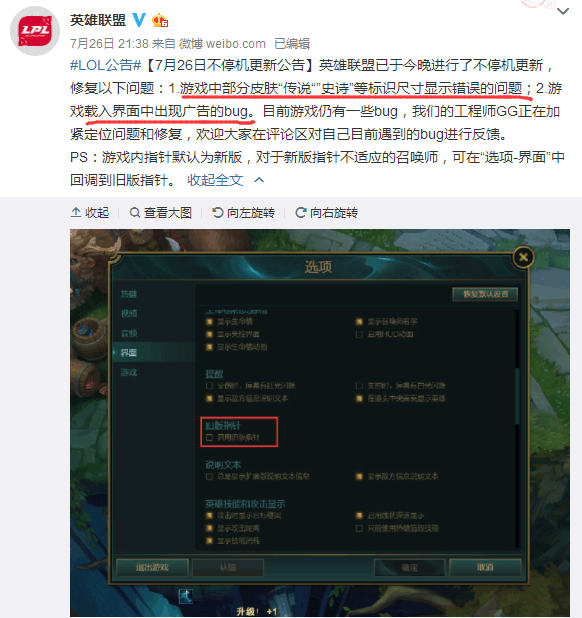Click the crown membership badge icon

pyautogui.click(x=160, y=20)
